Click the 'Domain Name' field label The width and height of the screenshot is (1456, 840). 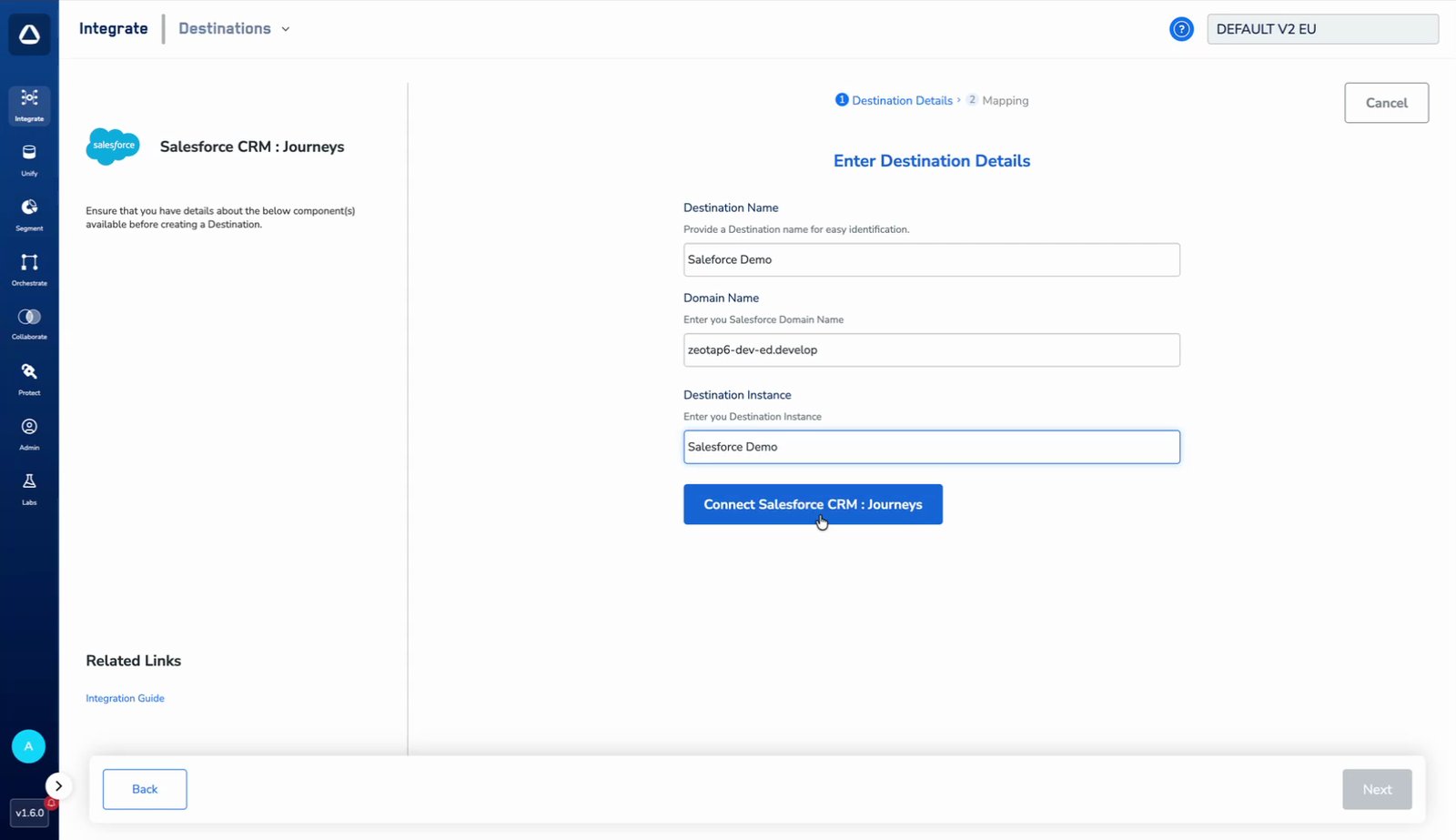(x=721, y=298)
